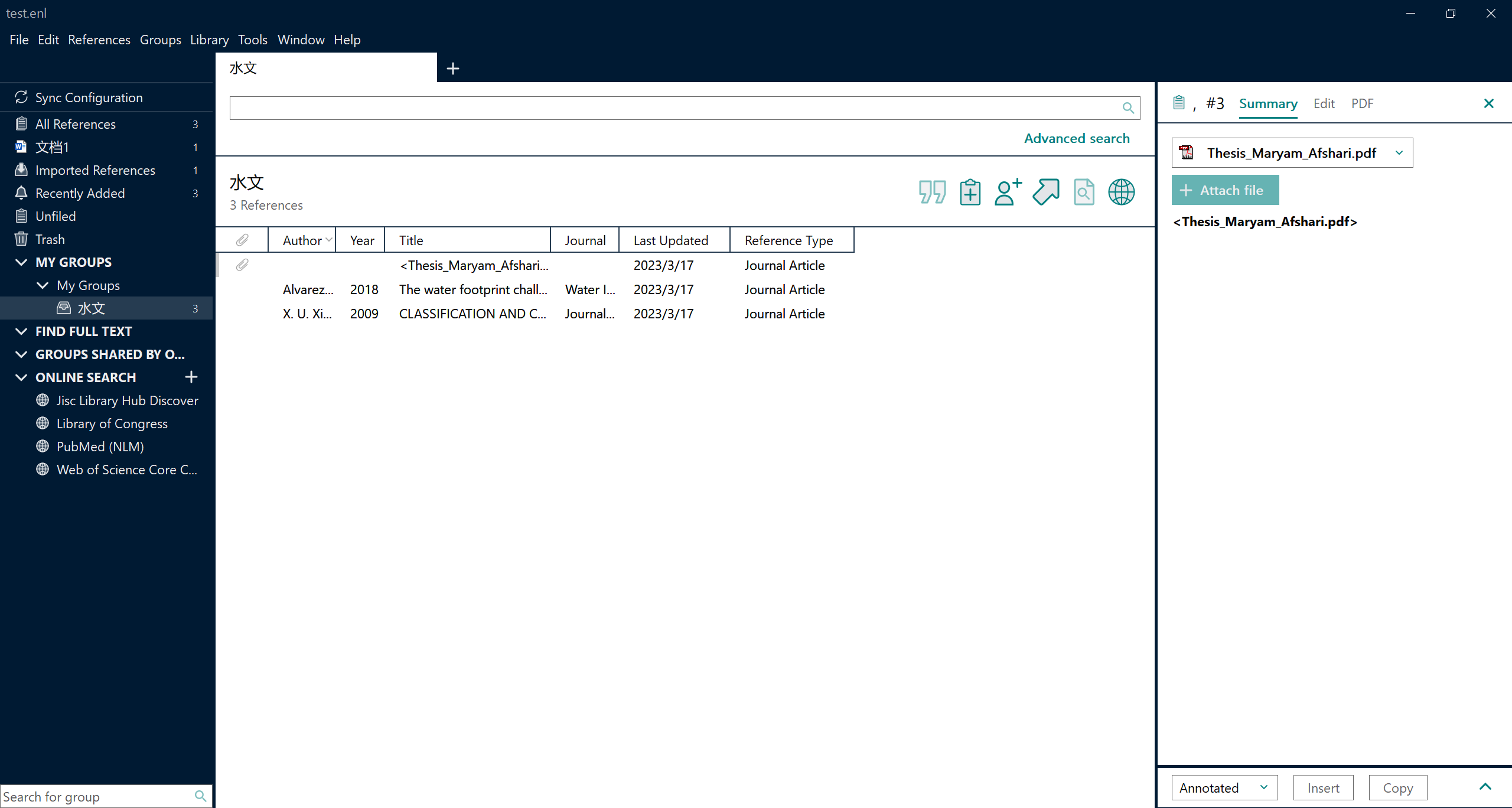Click the paperclip attachment column header
This screenshot has height=808, width=1512.
coord(242,240)
